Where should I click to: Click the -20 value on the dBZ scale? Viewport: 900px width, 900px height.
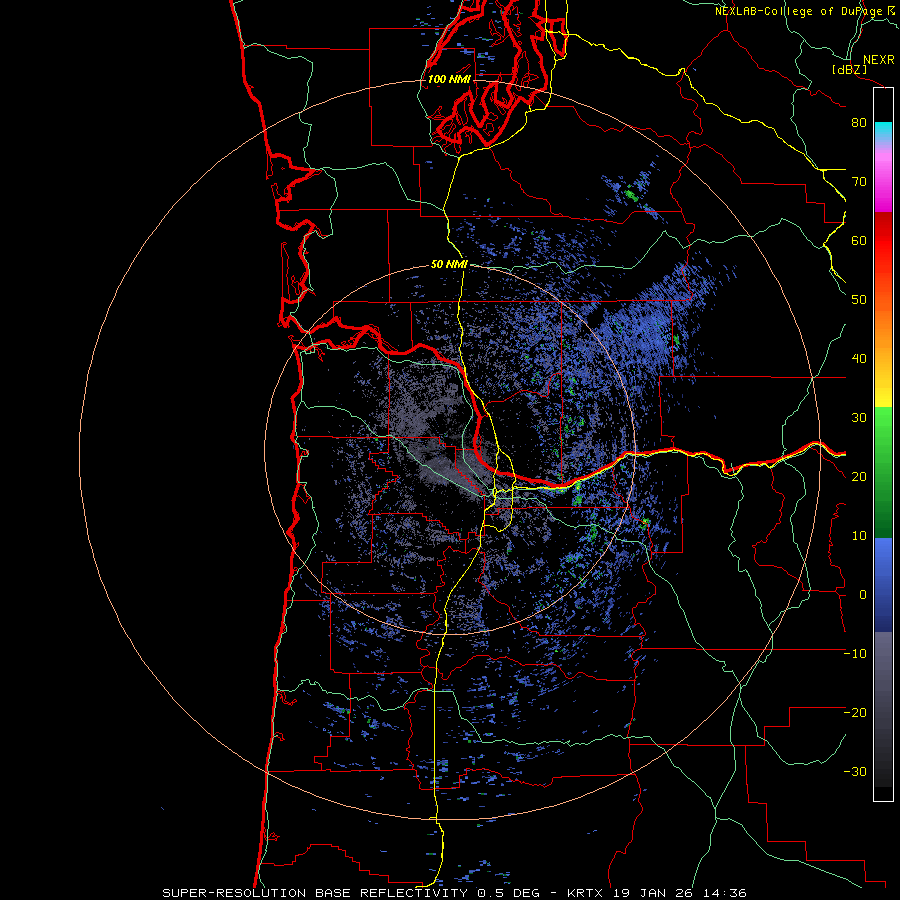click(x=855, y=713)
